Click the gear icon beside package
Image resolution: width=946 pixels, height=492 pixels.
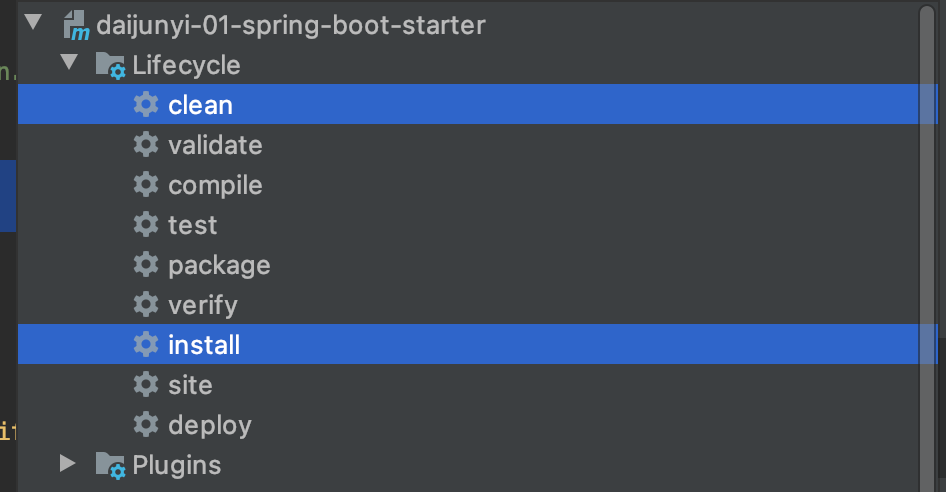point(146,264)
